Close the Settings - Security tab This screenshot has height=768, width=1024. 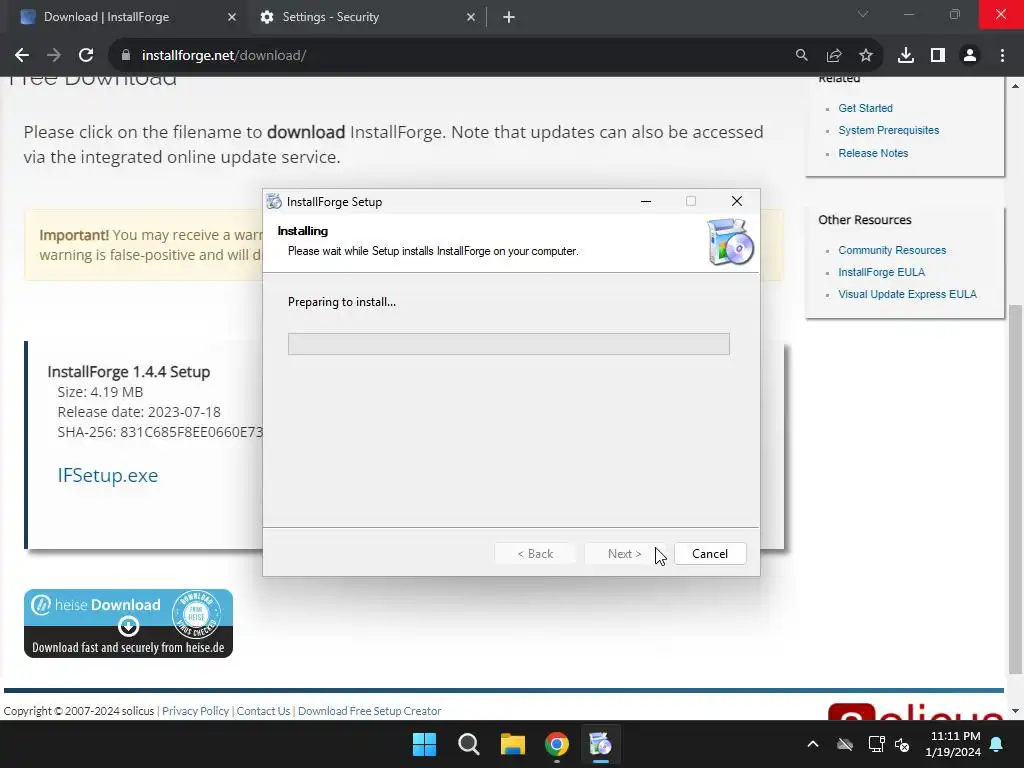pyautogui.click(x=471, y=18)
